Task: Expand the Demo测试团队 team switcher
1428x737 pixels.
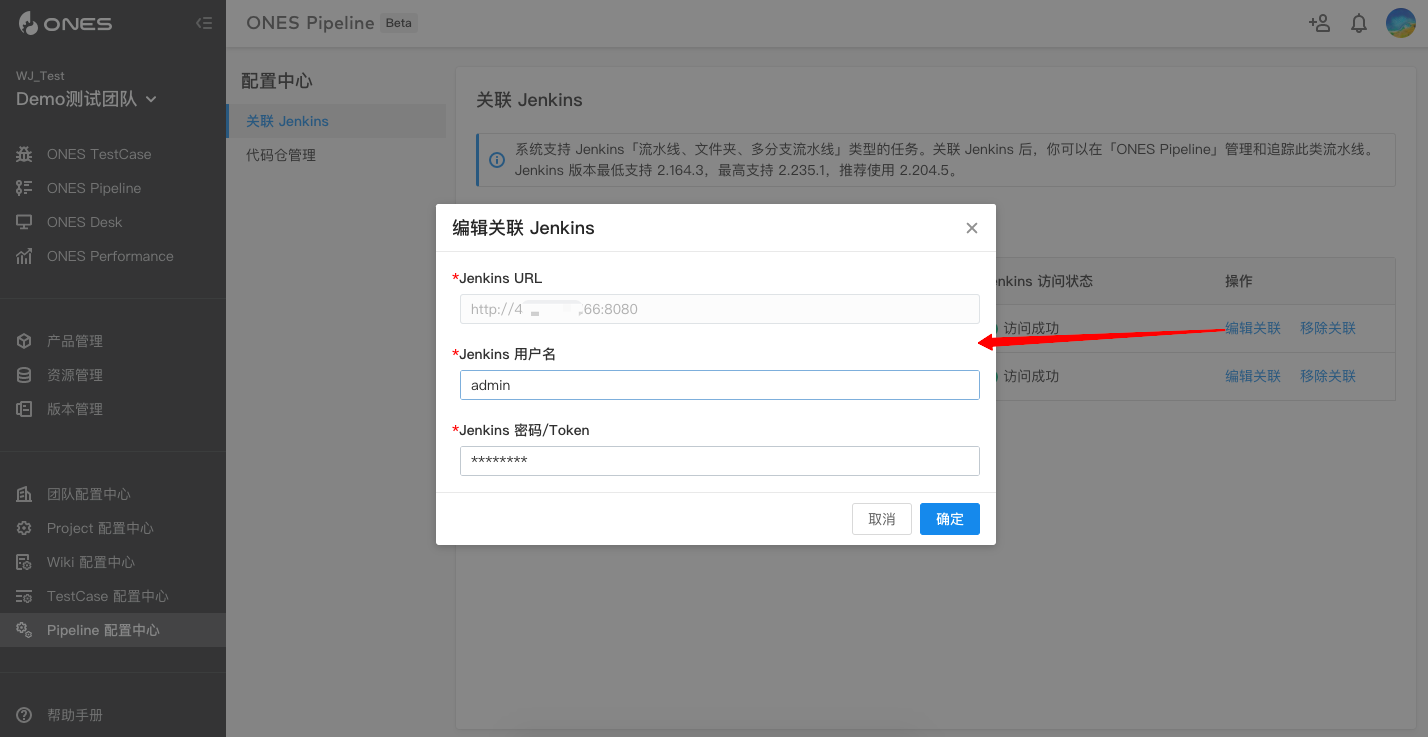Action: click(x=87, y=99)
